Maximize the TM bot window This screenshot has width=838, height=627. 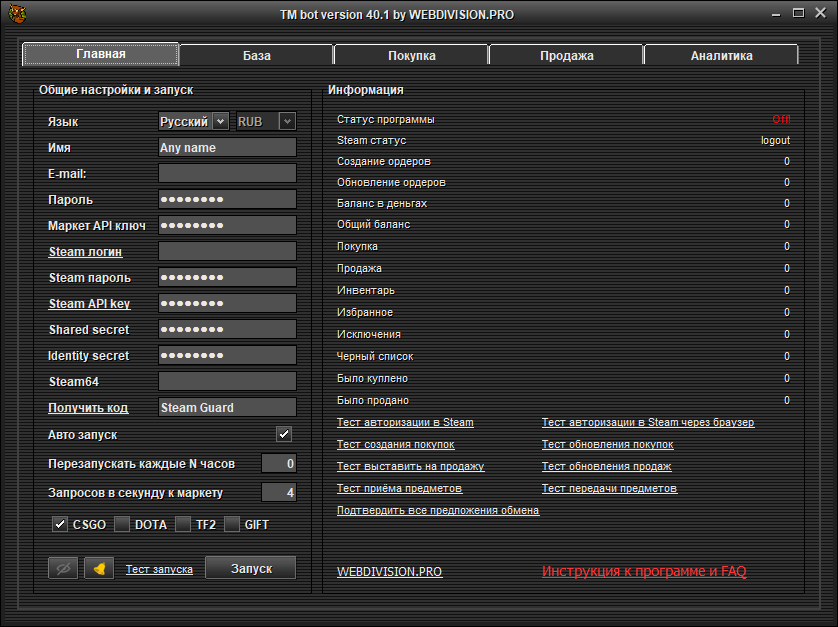coord(797,13)
